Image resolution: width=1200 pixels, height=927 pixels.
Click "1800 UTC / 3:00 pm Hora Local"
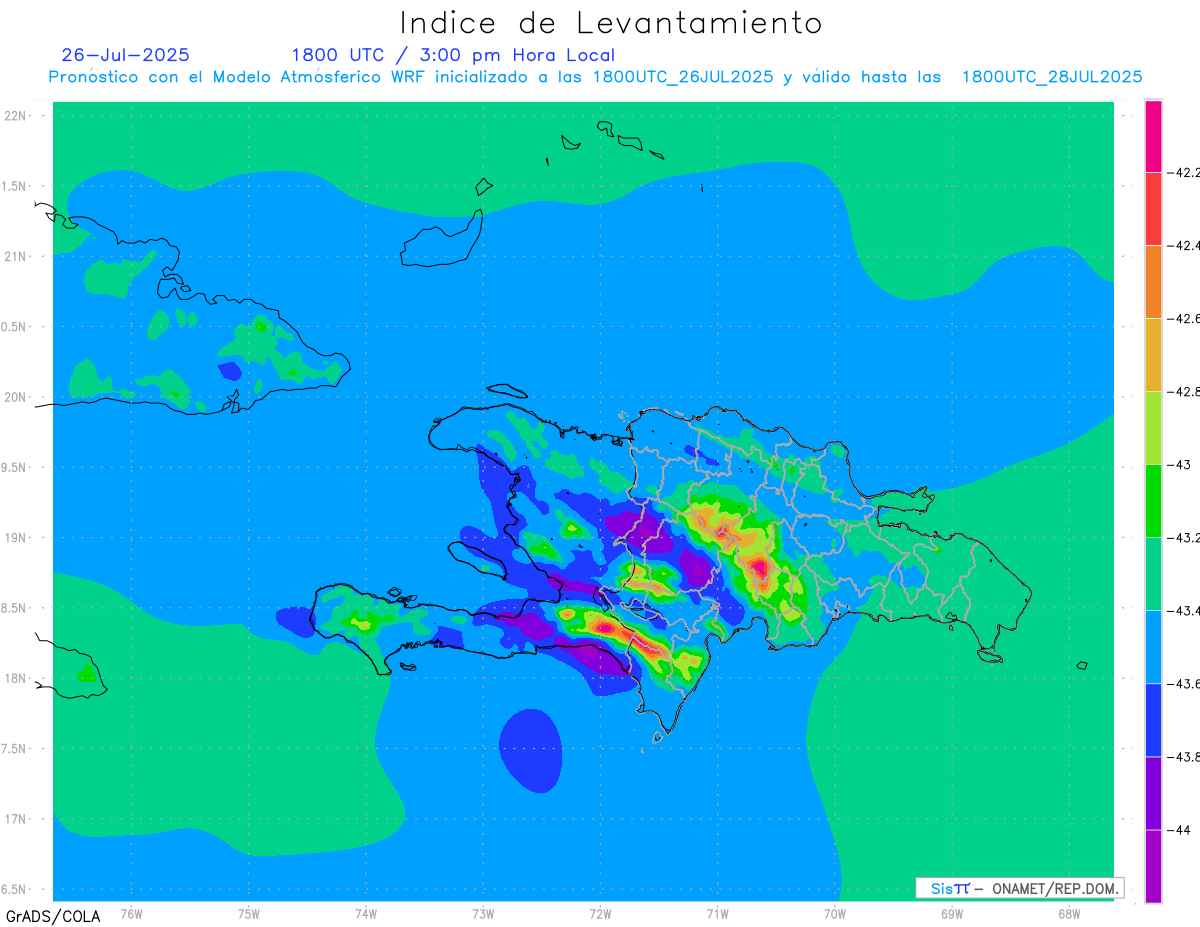453,55
